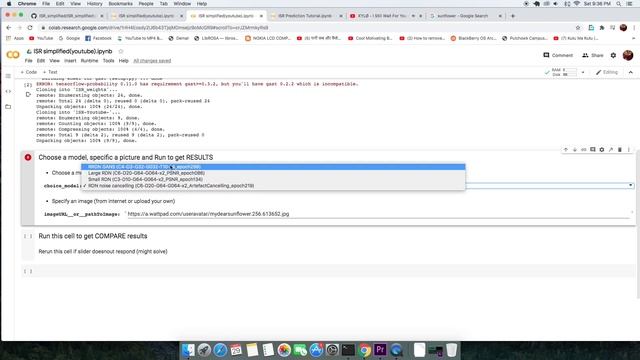Click the Chrome address bar
Image resolution: width=640 pixels, height=360 pixels.
pyautogui.click(x=306, y=27)
